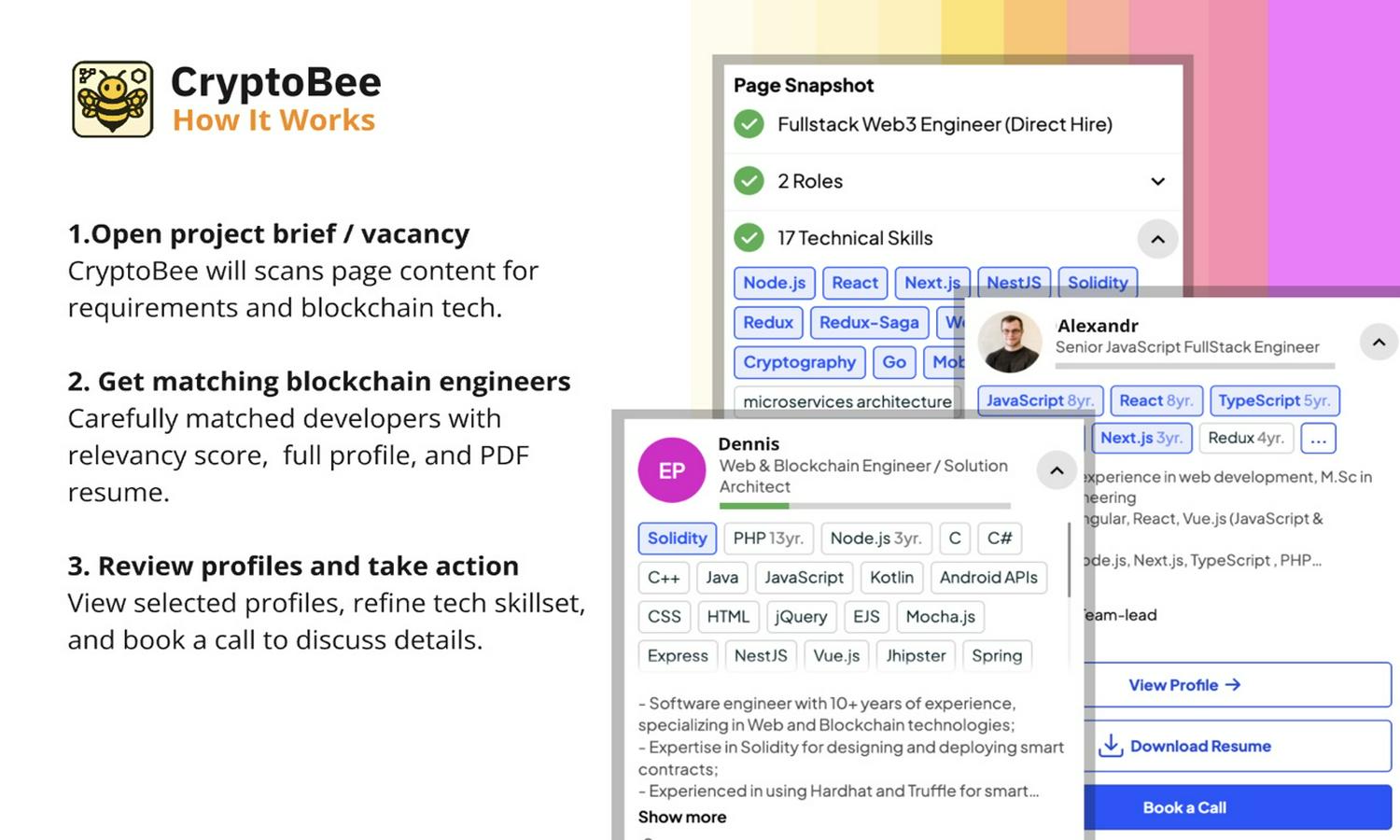Viewport: 1400px width, 840px height.
Task: Select Dennis's NestJS chip
Action: click(x=761, y=655)
